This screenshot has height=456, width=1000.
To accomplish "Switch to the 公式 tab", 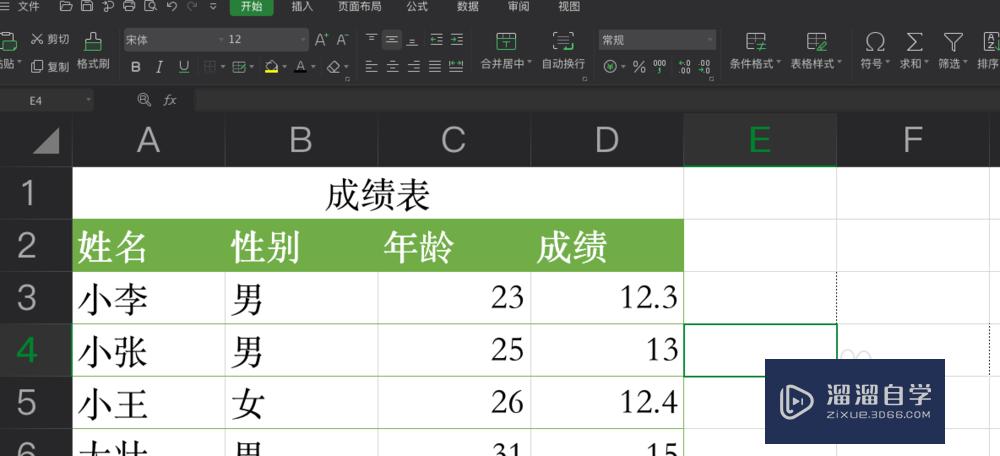I will [x=417, y=7].
